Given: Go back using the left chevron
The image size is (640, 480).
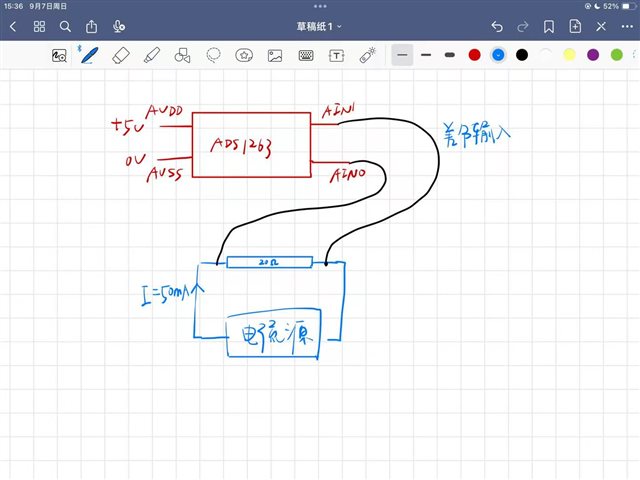Looking at the screenshot, I should tap(13, 27).
